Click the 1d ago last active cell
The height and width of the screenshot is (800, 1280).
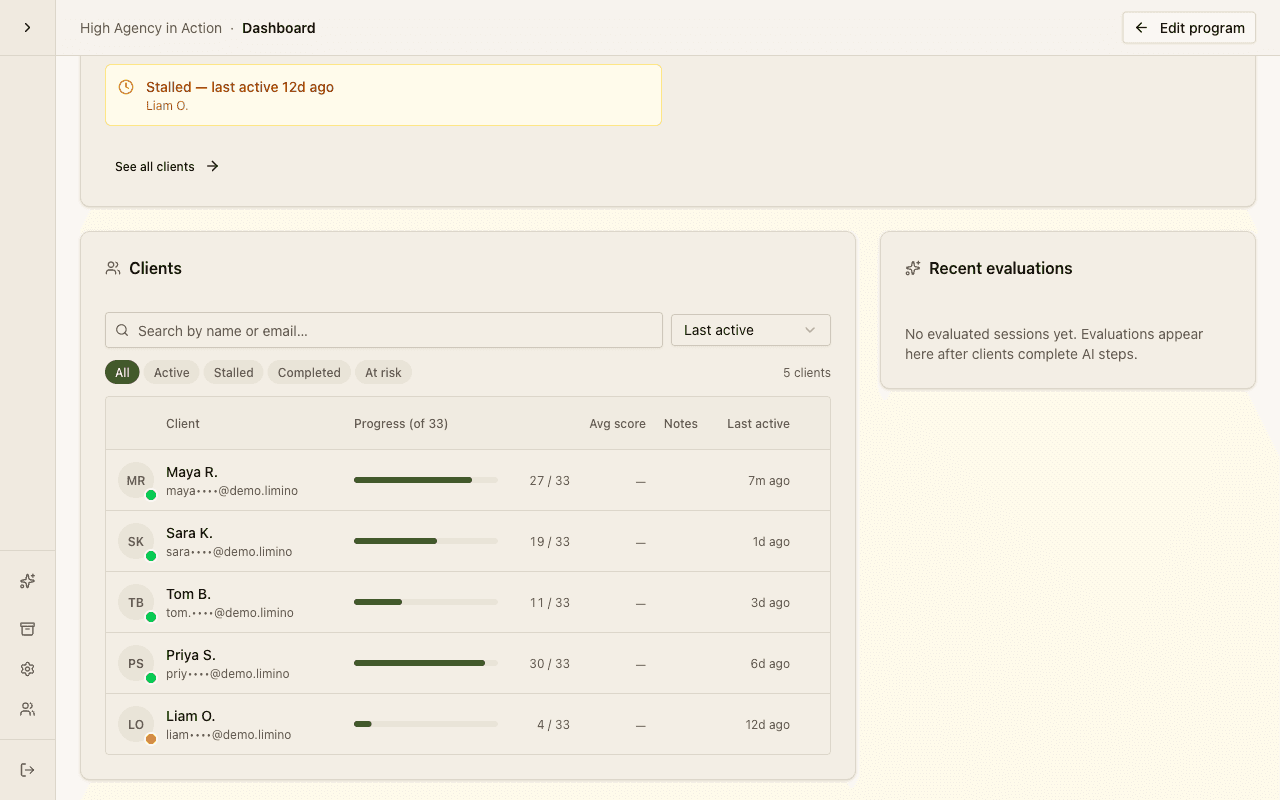771,542
